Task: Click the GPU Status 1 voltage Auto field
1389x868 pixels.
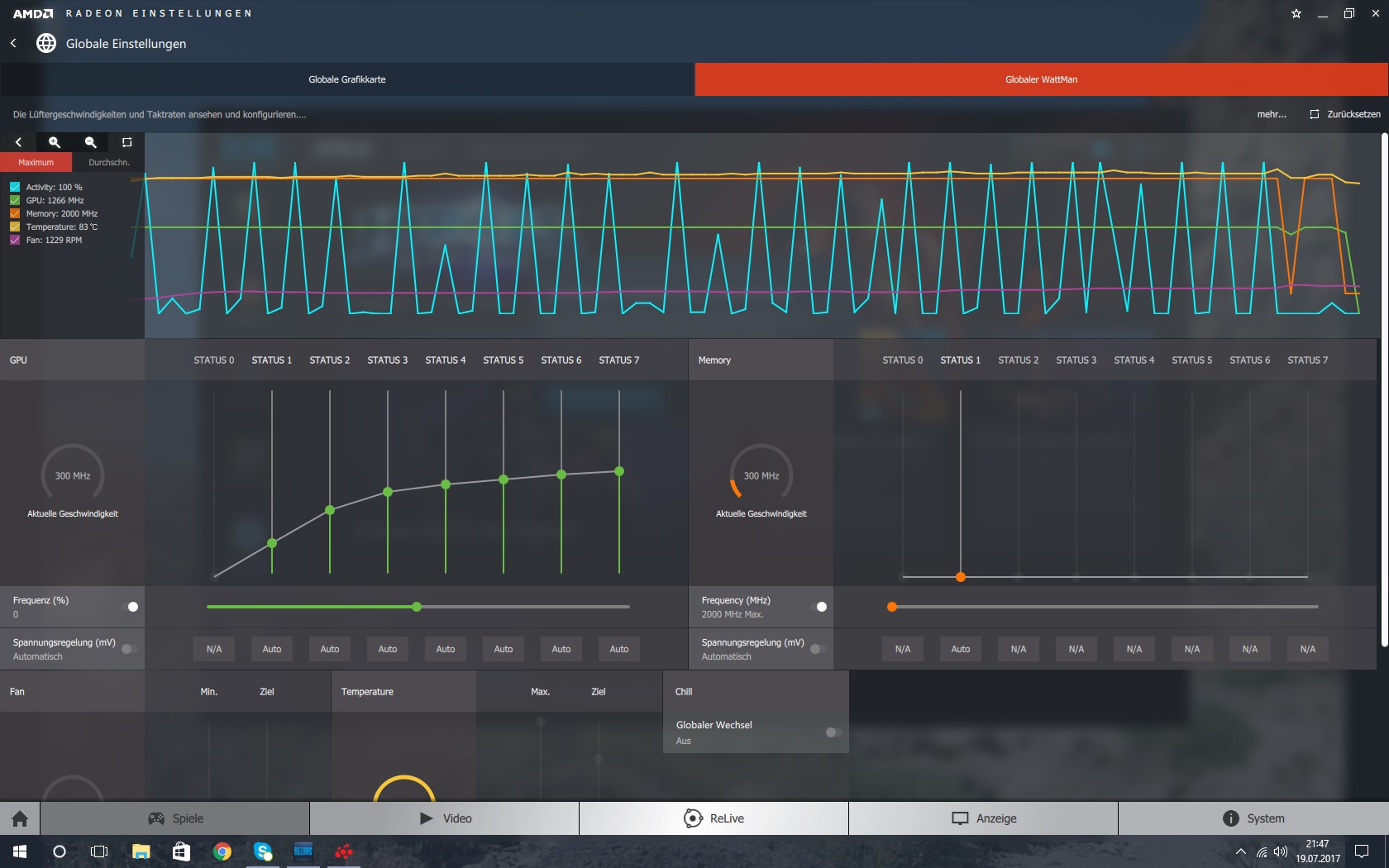Action: (x=272, y=649)
